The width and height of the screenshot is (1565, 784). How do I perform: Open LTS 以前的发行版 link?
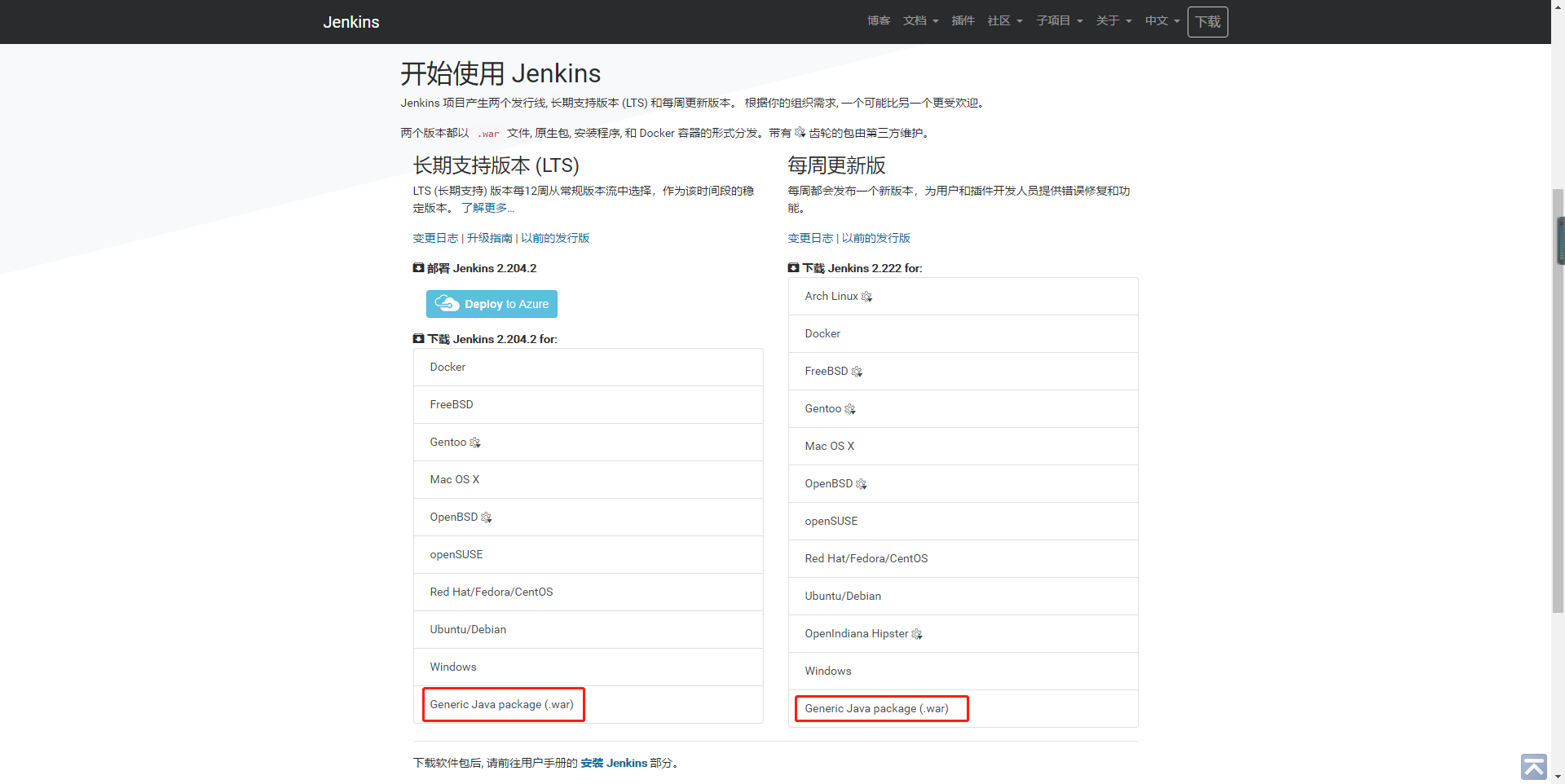coord(555,238)
